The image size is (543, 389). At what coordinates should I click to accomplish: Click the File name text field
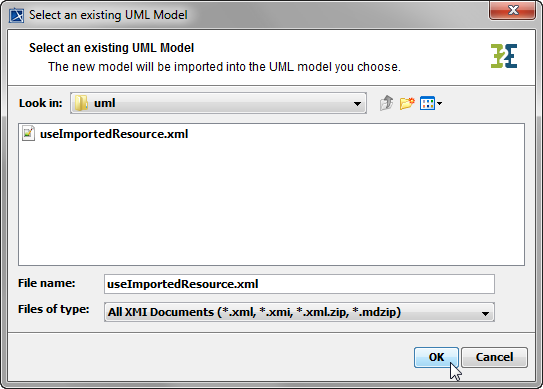(299, 284)
